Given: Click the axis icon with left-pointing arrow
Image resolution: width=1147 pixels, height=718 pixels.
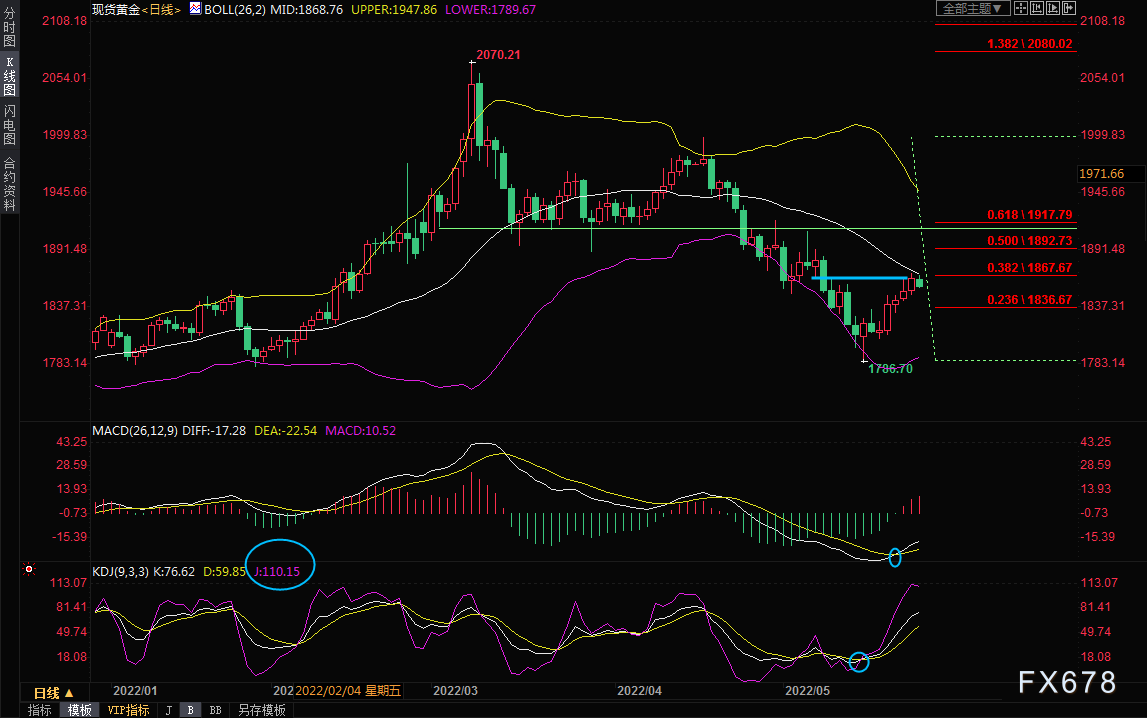Looking at the screenshot, I should (x=1037, y=8).
